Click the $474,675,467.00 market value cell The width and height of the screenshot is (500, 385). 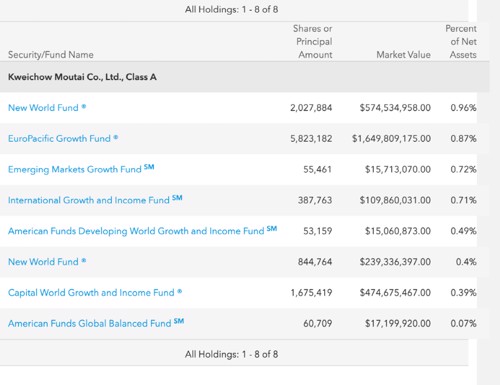395,292
